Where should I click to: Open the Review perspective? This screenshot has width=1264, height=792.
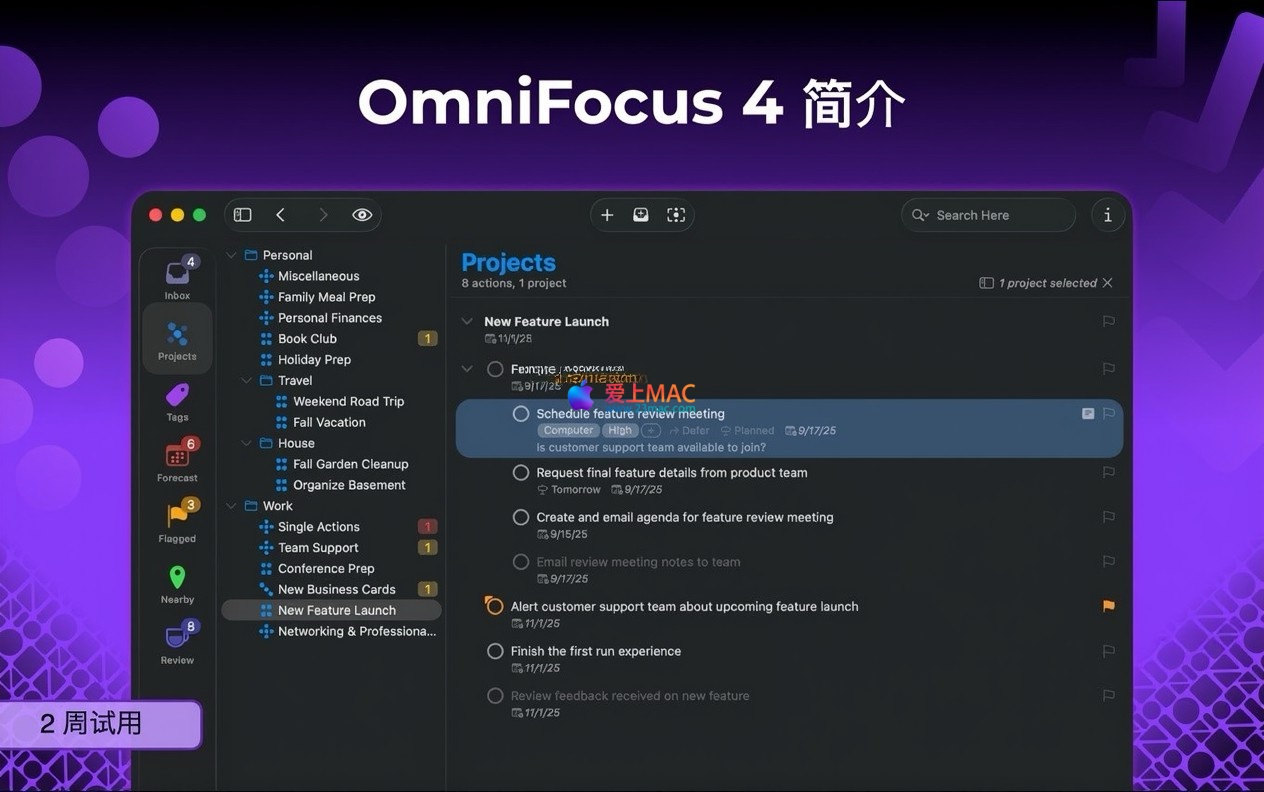(177, 644)
